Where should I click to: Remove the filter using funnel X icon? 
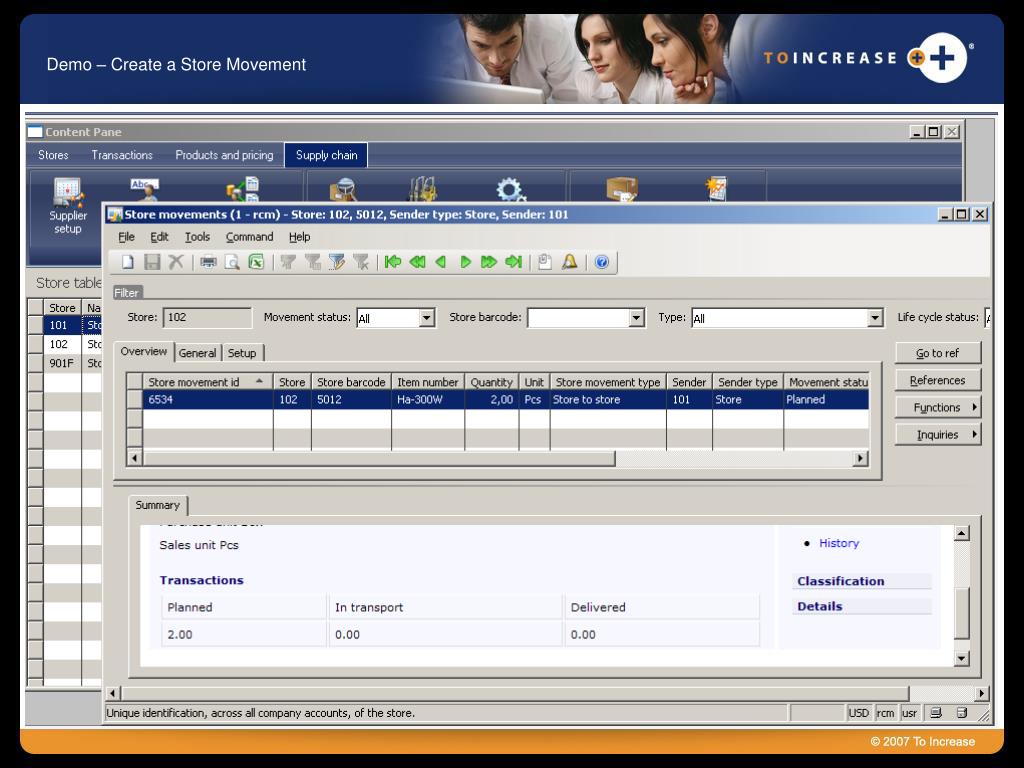coord(361,262)
